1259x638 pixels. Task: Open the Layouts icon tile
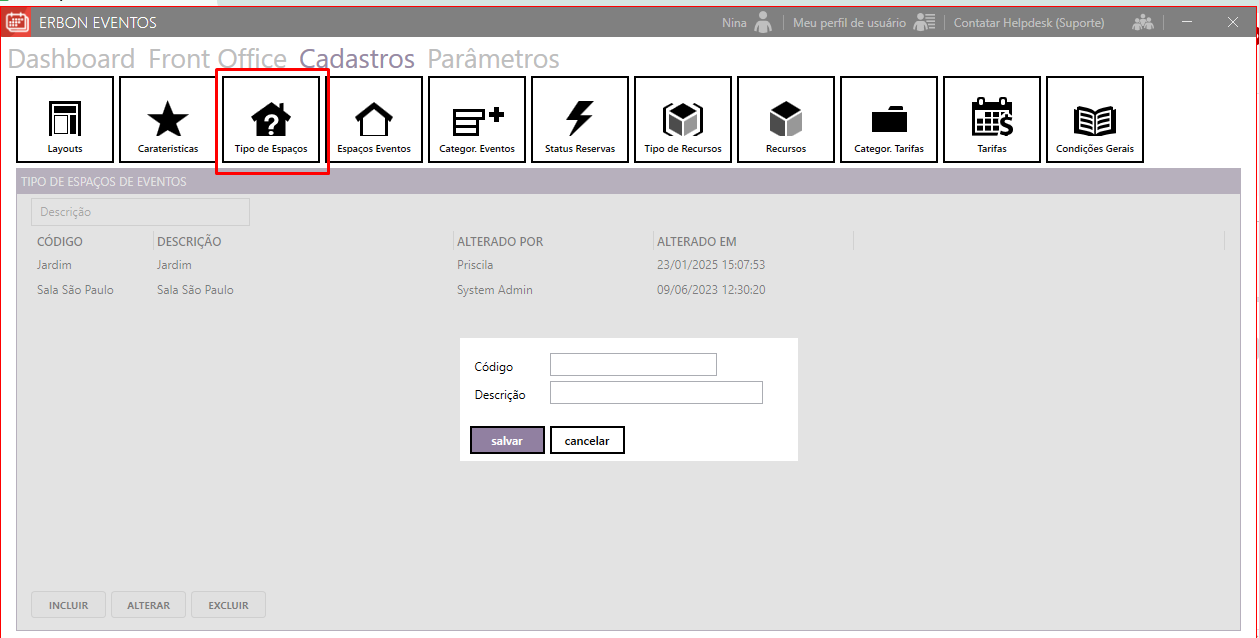65,120
